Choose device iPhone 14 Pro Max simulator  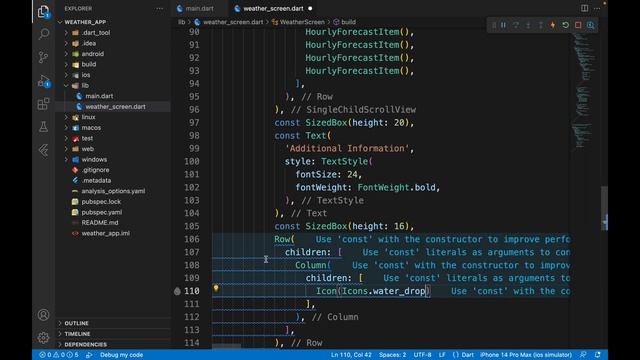coord(526,355)
